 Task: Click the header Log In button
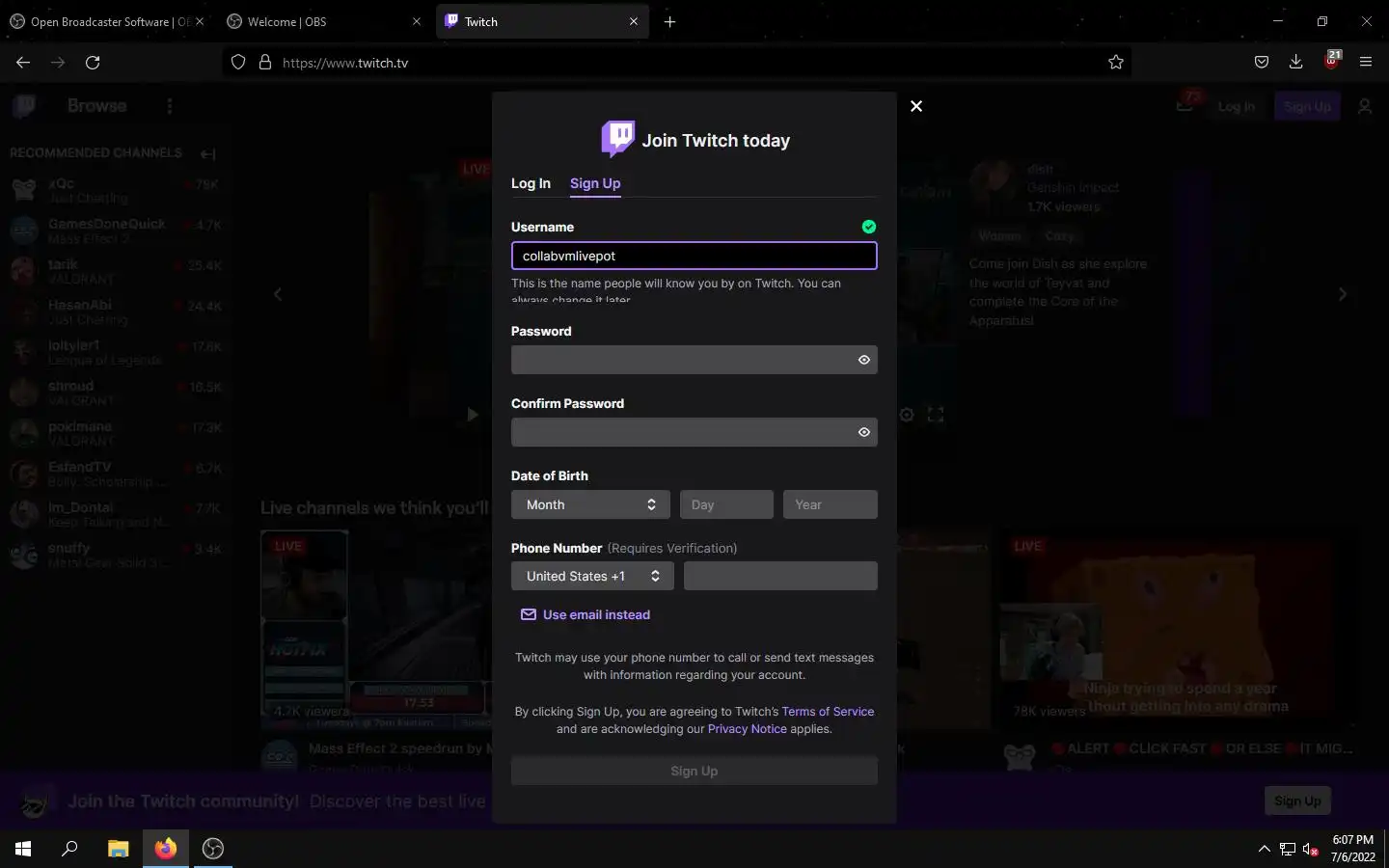(x=1236, y=106)
